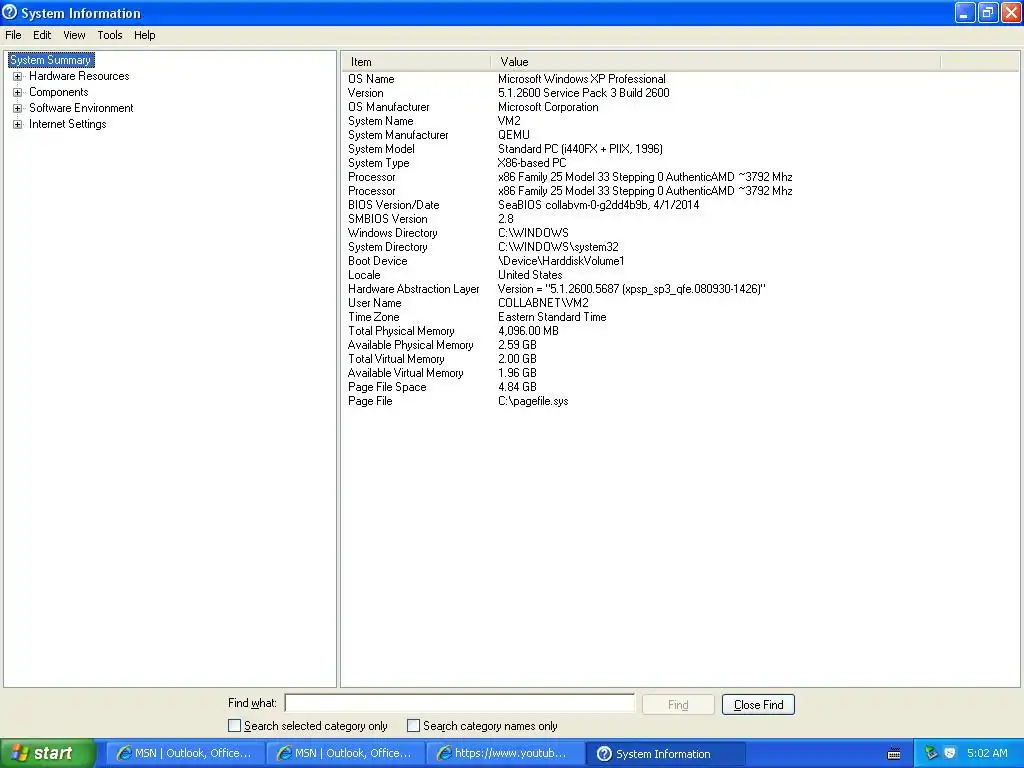This screenshot has height=768, width=1024.
Task: Enable Search category names only
Action: 413,726
